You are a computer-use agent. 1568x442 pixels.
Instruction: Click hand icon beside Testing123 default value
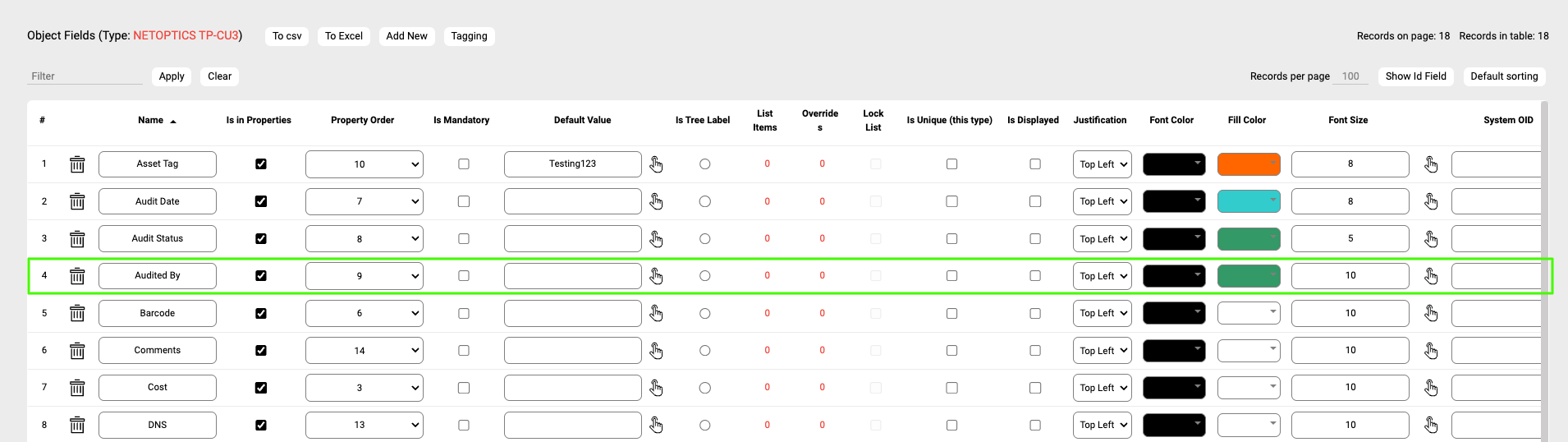656,164
